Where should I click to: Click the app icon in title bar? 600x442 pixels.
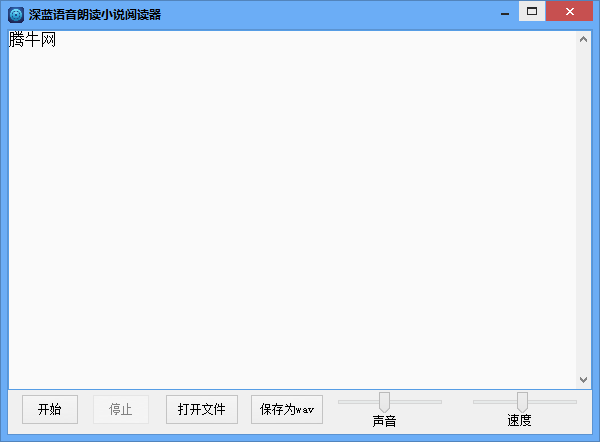[16, 15]
